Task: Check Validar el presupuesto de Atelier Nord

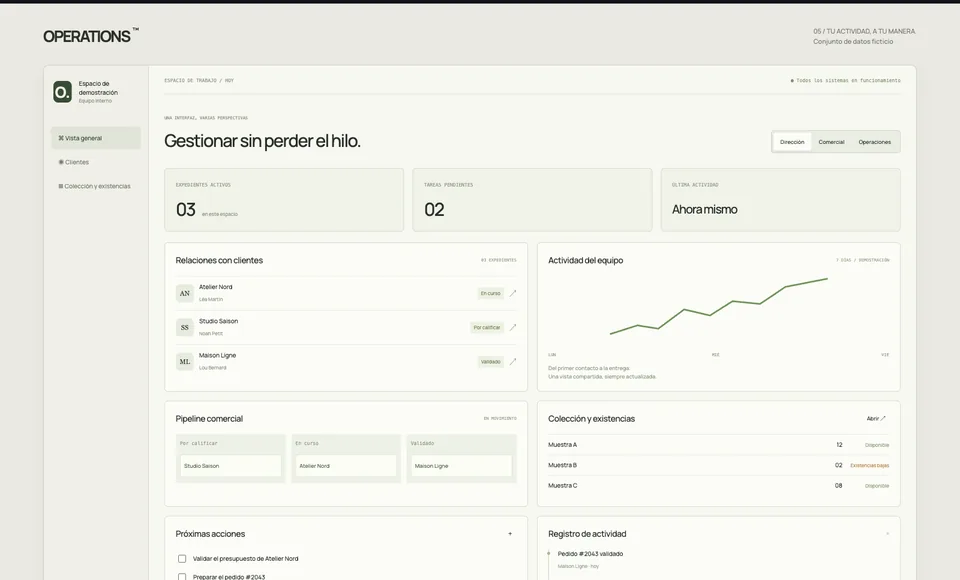Action: 182,559
